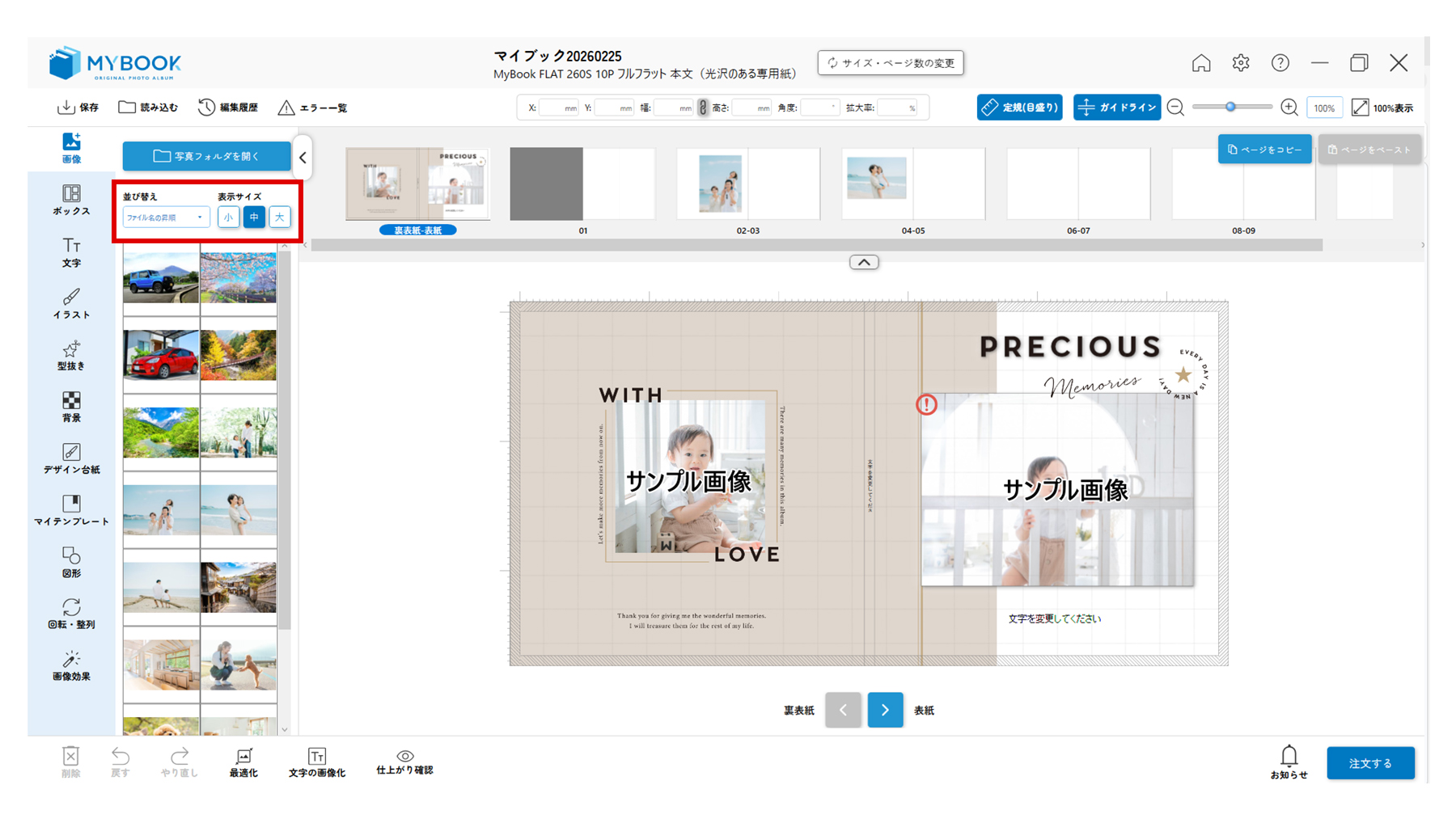The height and width of the screenshot is (819, 1456).
Task: Click the zoom in magnifier
Action: click(x=1289, y=108)
